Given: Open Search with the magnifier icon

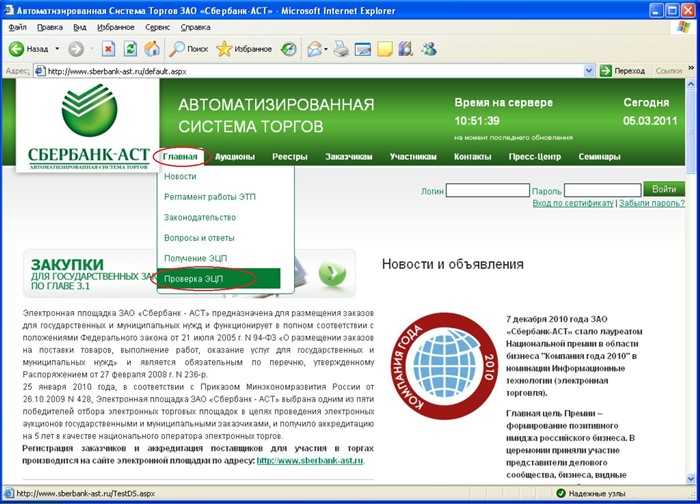Looking at the screenshot, I should click(x=176, y=49).
